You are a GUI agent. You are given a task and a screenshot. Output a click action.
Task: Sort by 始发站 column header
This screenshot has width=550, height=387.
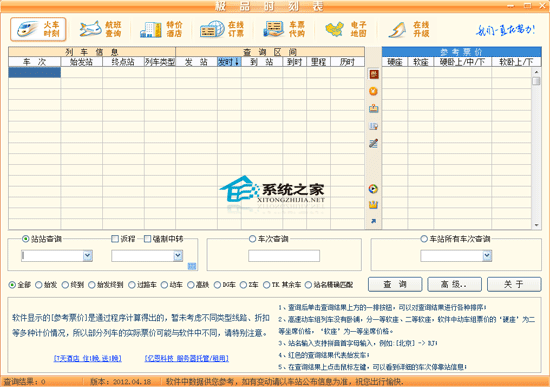[82, 62]
